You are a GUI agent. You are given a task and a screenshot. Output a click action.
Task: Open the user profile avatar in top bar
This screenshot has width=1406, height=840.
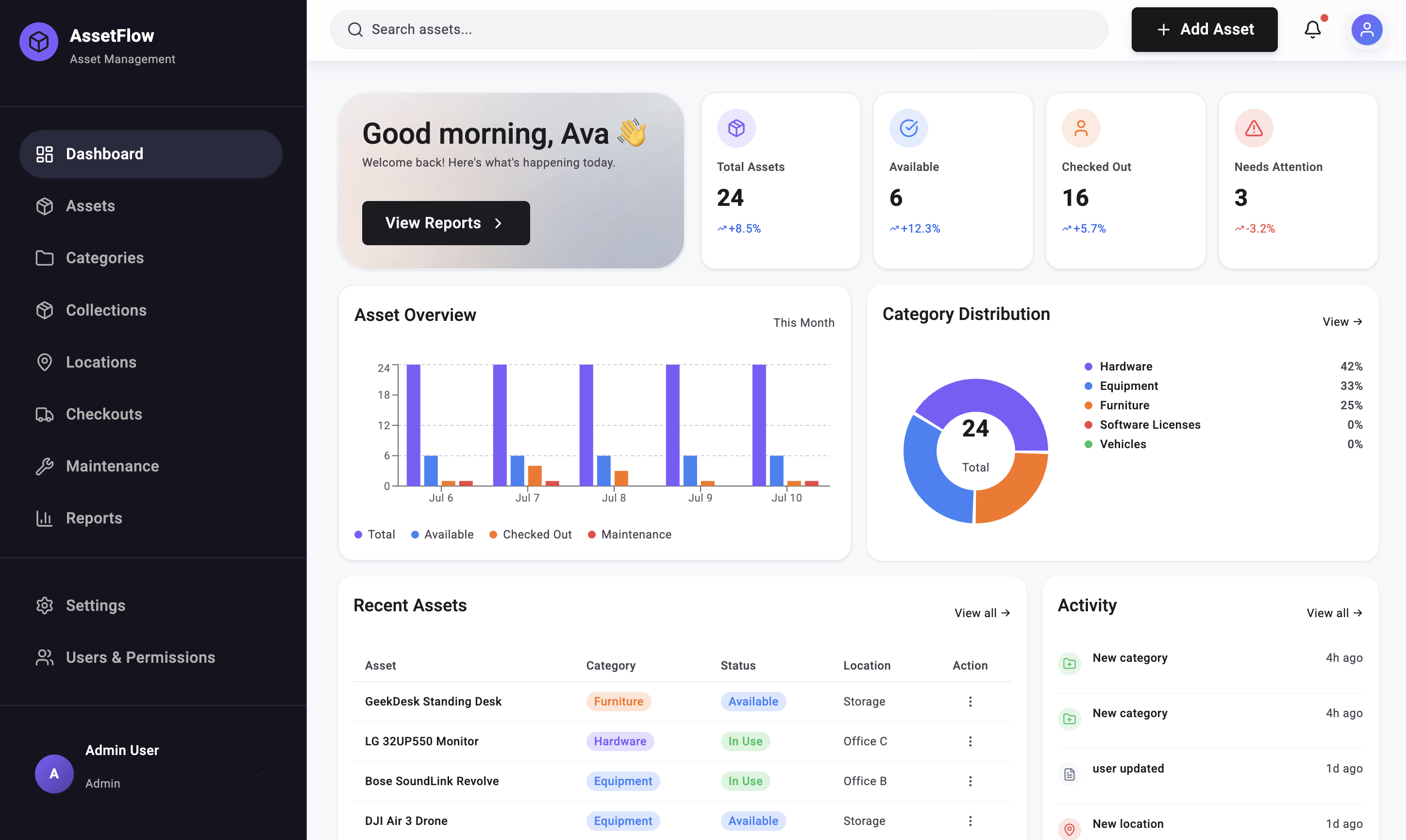(x=1366, y=30)
